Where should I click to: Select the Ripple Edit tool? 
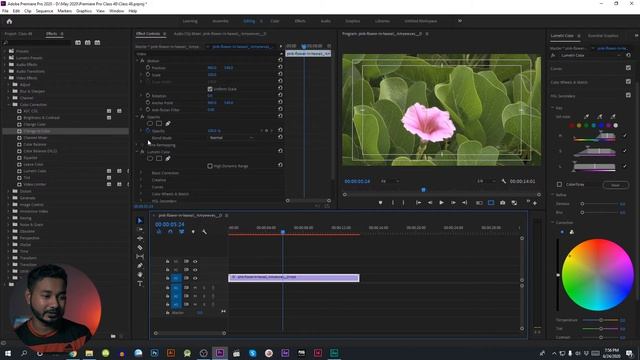point(140,238)
